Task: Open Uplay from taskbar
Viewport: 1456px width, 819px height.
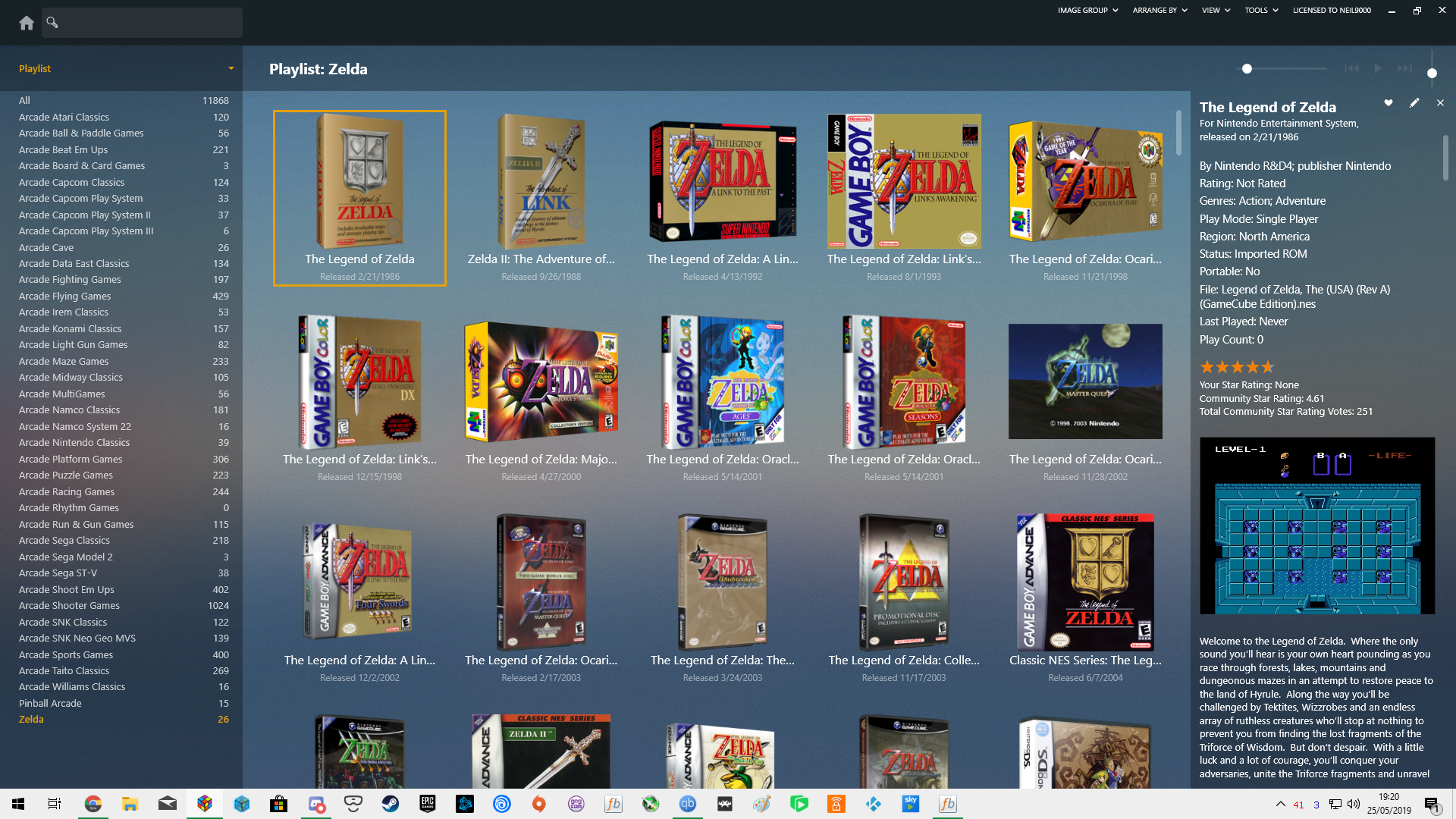Action: [502, 804]
